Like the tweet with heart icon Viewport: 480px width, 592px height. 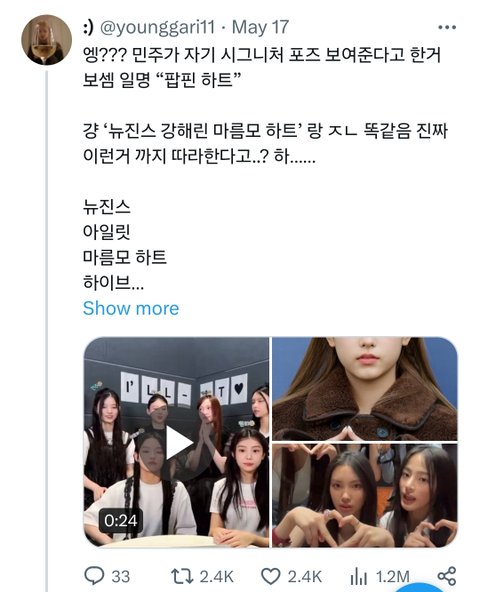point(271,576)
